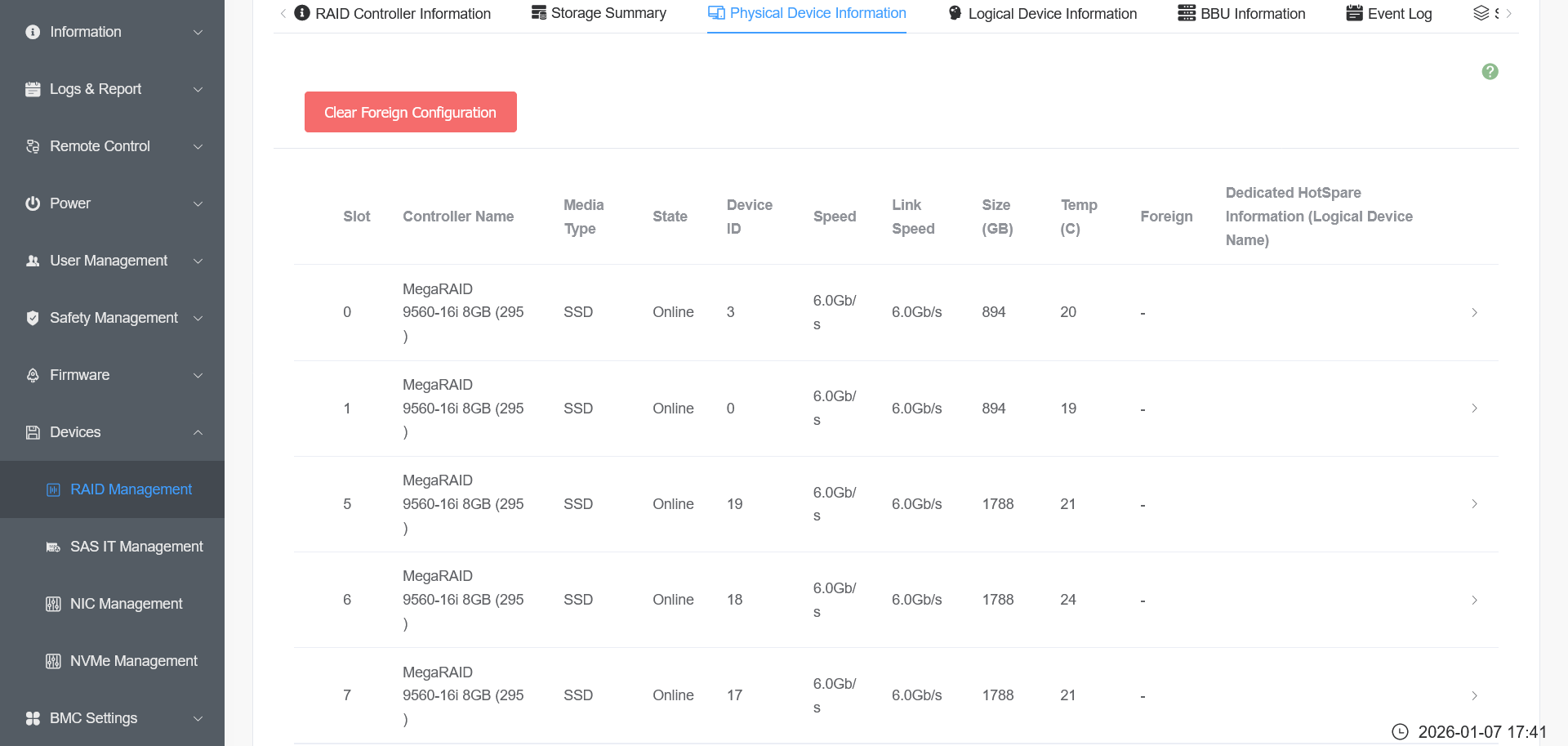Click the Firmware rocket icon in sidebar

click(x=33, y=375)
